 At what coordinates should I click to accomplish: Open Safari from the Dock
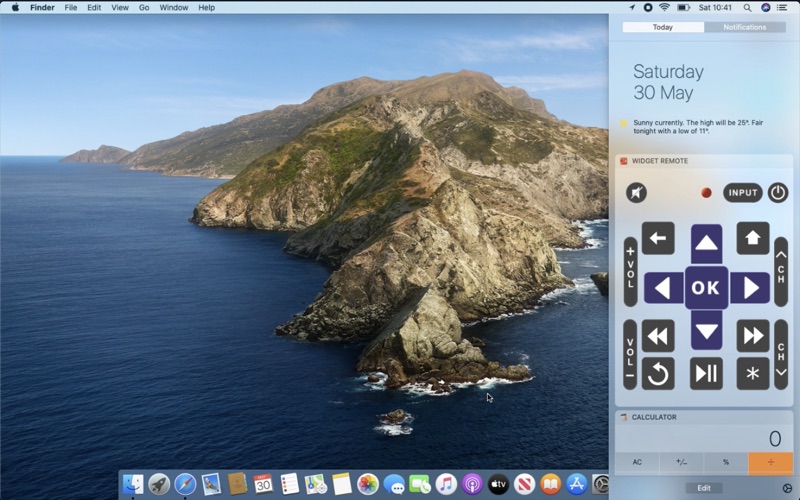pos(185,484)
